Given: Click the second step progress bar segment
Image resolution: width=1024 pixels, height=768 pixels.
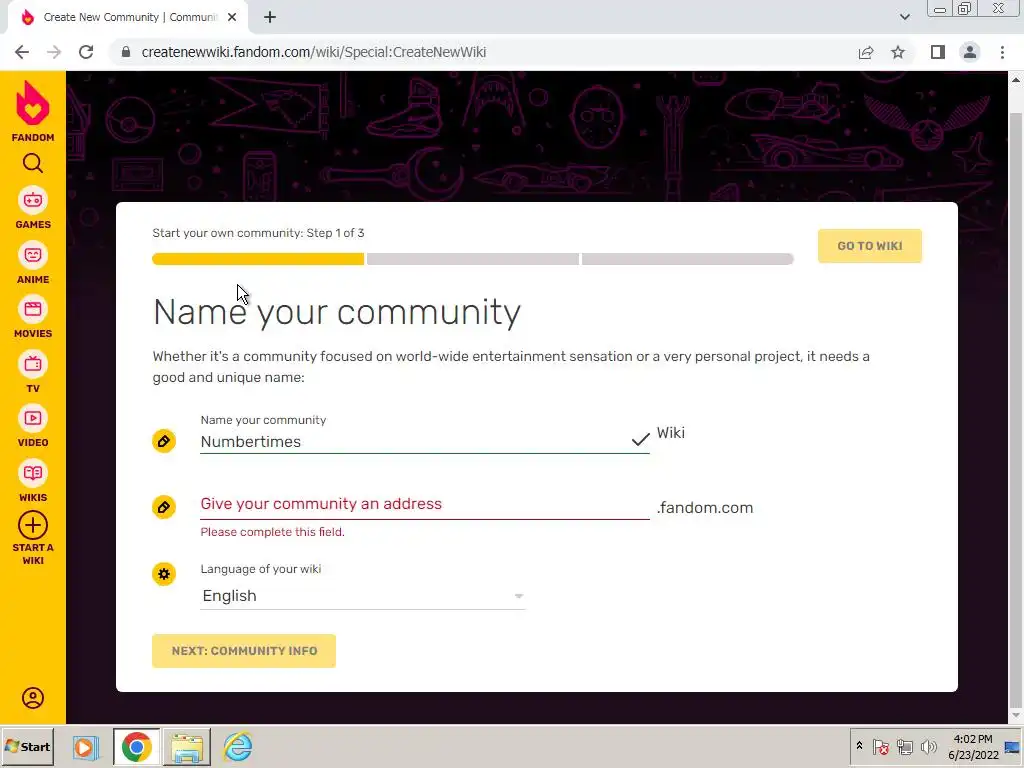Looking at the screenshot, I should point(473,259).
